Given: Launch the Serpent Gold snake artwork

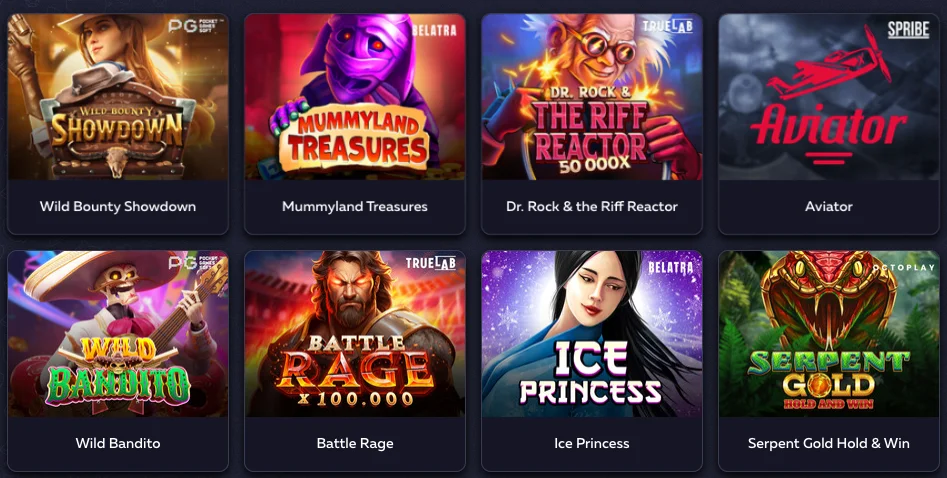Looking at the screenshot, I should point(829,334).
